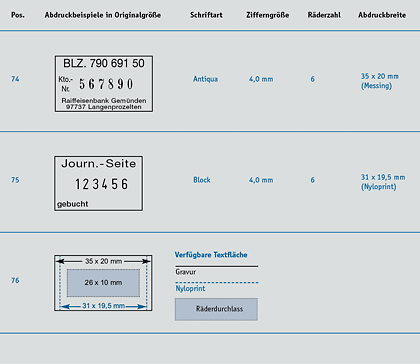Click the 35 x 20 mm (Messing) value
Screen dimensions: 420x364
pos(380,81)
